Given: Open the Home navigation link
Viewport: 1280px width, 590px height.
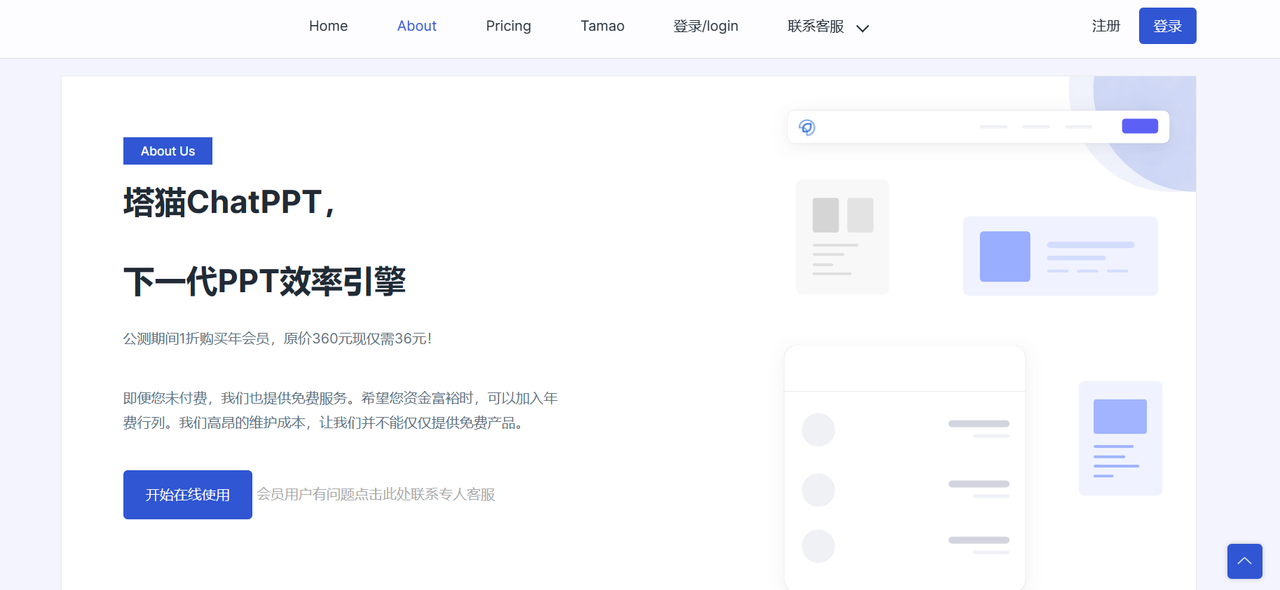Looking at the screenshot, I should tap(328, 26).
